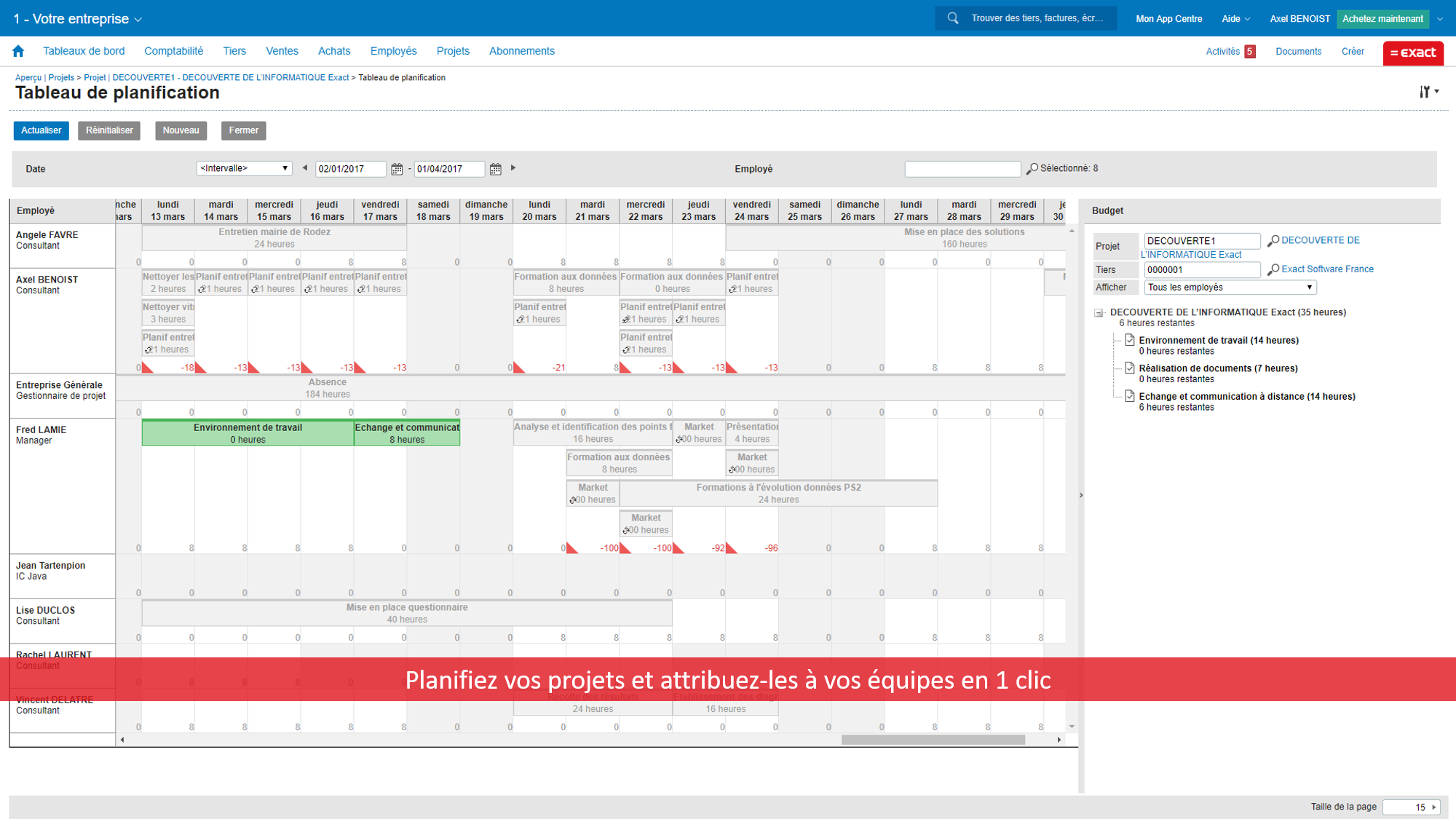Image resolution: width=1456 pixels, height=819 pixels.
Task: Open the Tableaux de bord menu
Action: pos(84,51)
